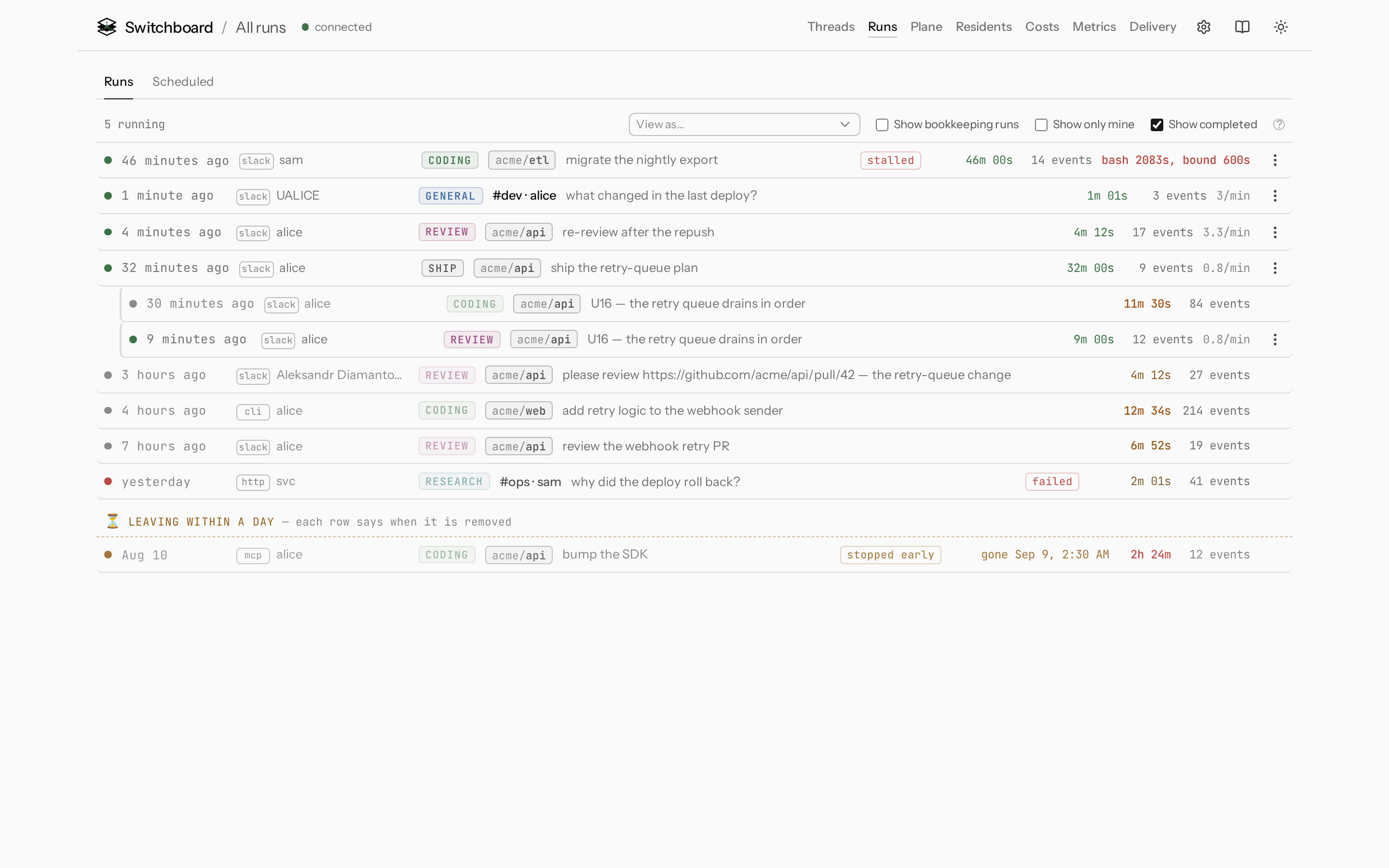This screenshot has width=1389, height=868.
Task: Open the View as... dropdown
Action: coord(745,124)
